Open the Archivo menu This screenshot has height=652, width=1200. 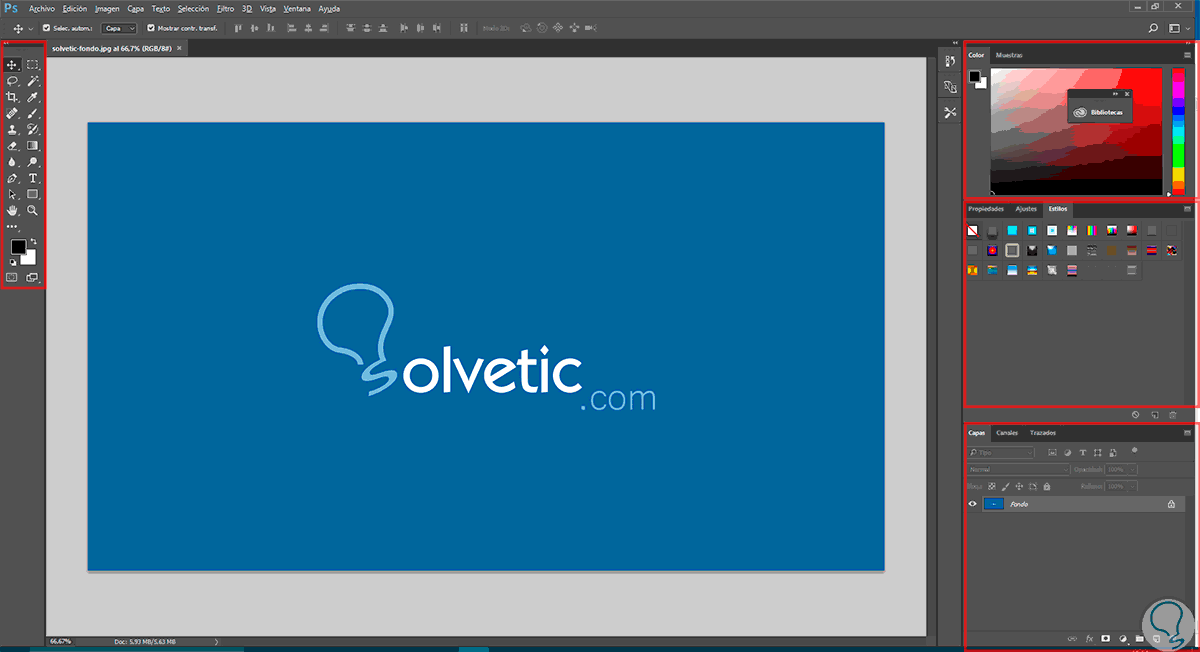[42, 8]
